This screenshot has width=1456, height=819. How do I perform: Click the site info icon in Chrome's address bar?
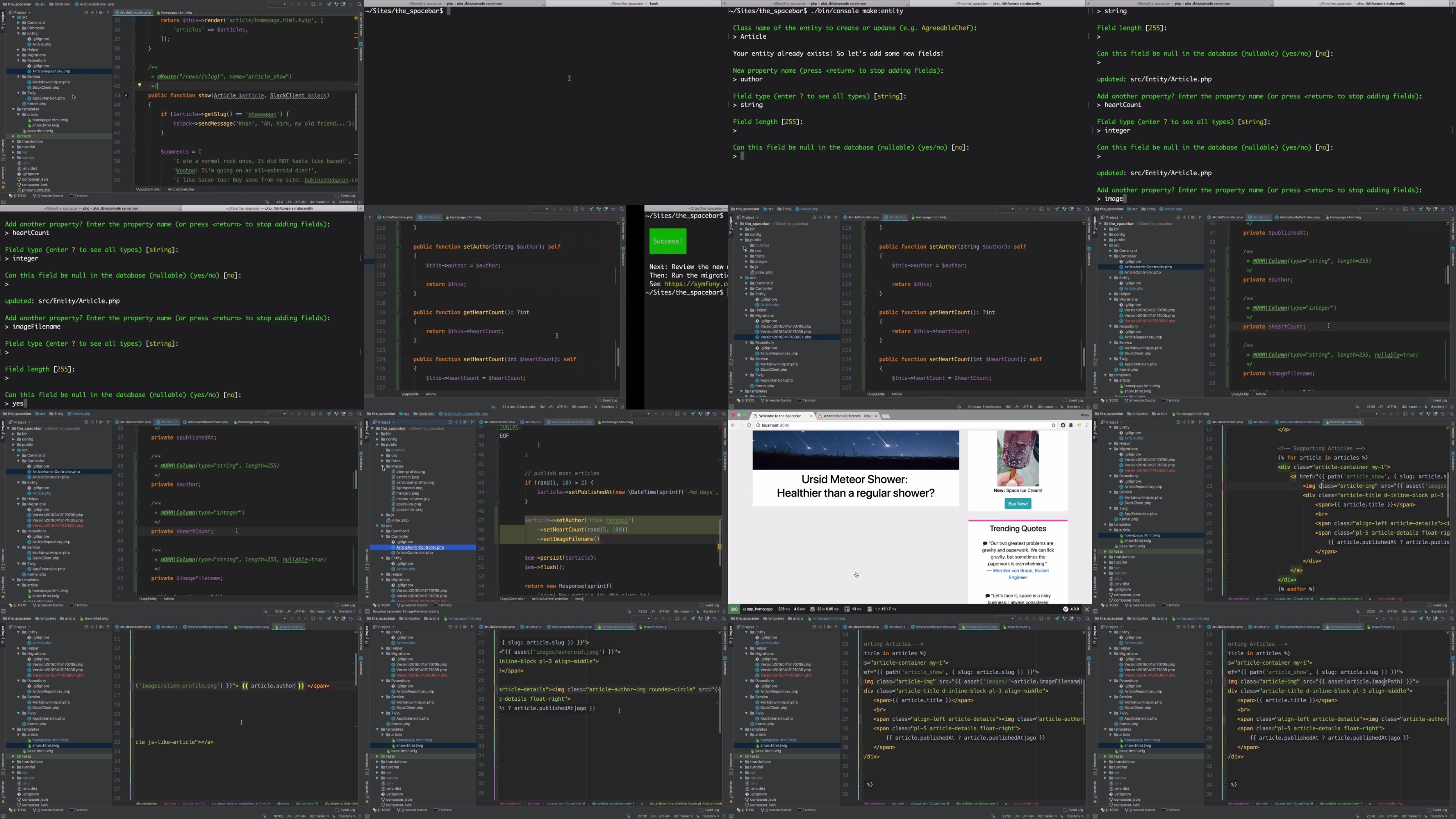[x=758, y=425]
